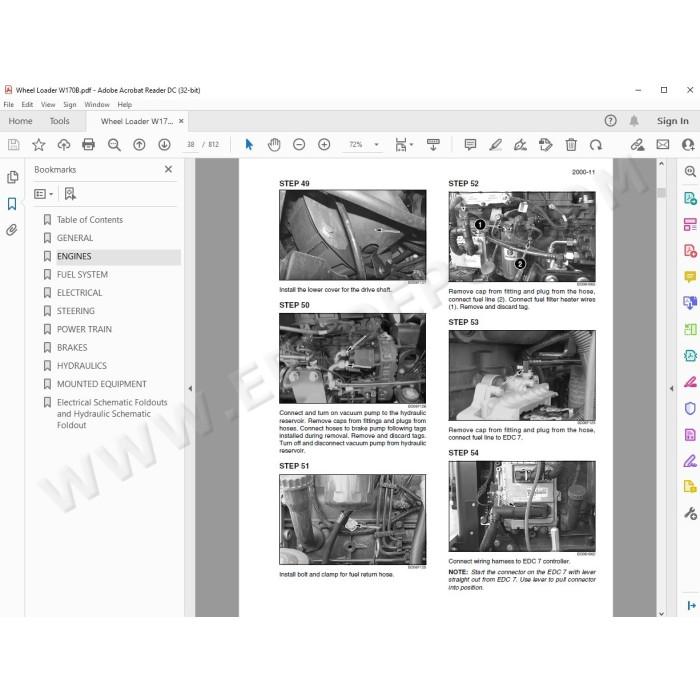This screenshot has width=700, height=700.
Task: Find current bookmark icon
Action: (x=70, y=194)
